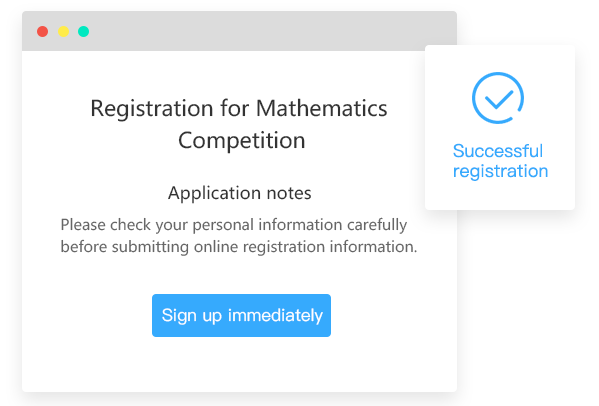Click the green maximize dot

tap(84, 31)
